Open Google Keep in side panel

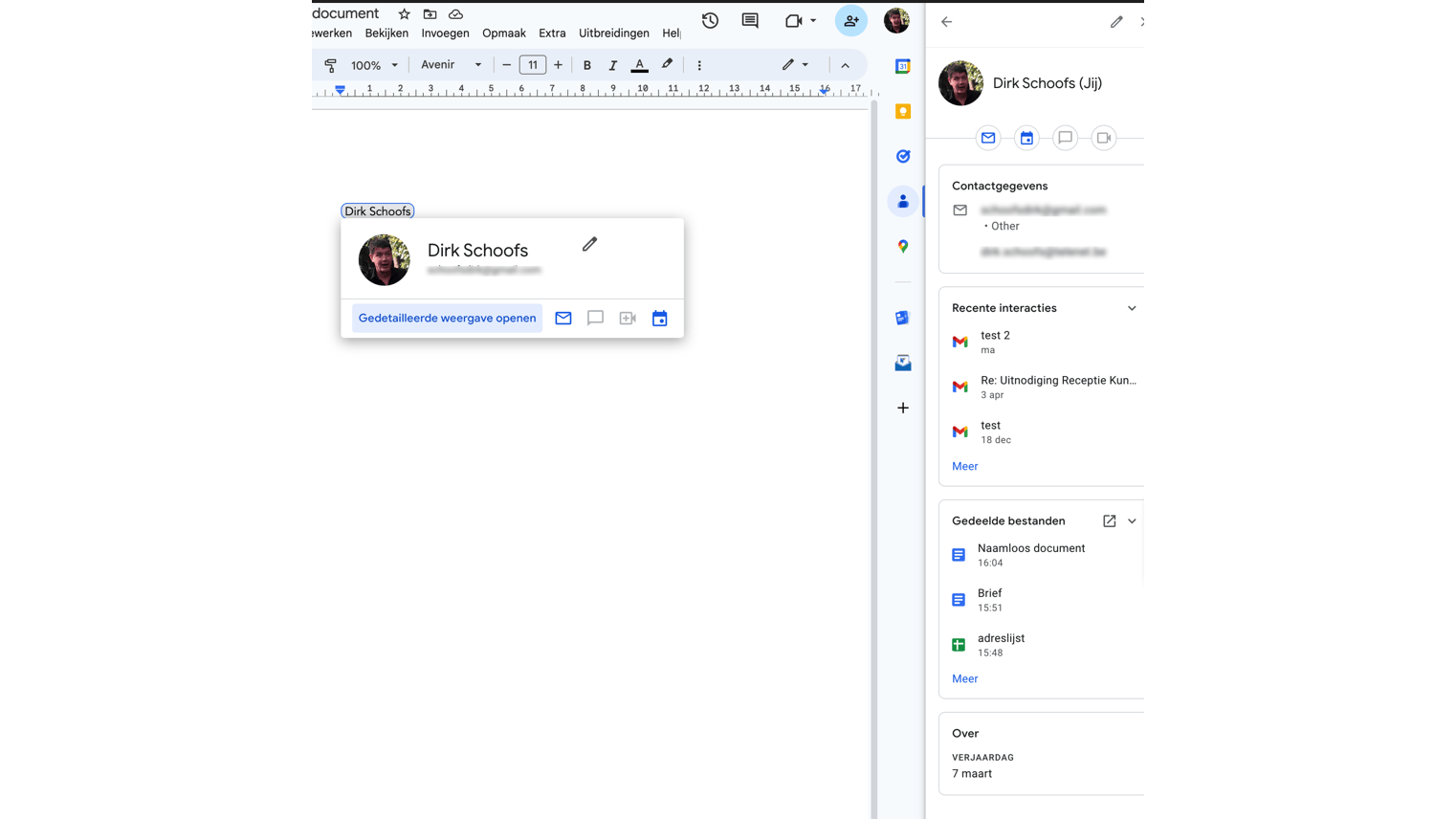[x=903, y=111]
